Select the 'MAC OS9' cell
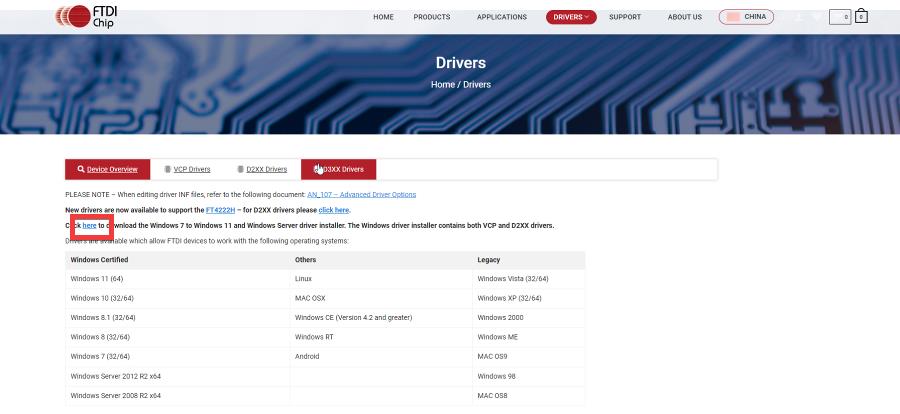Viewport: 900px width, 414px height. click(x=529, y=357)
